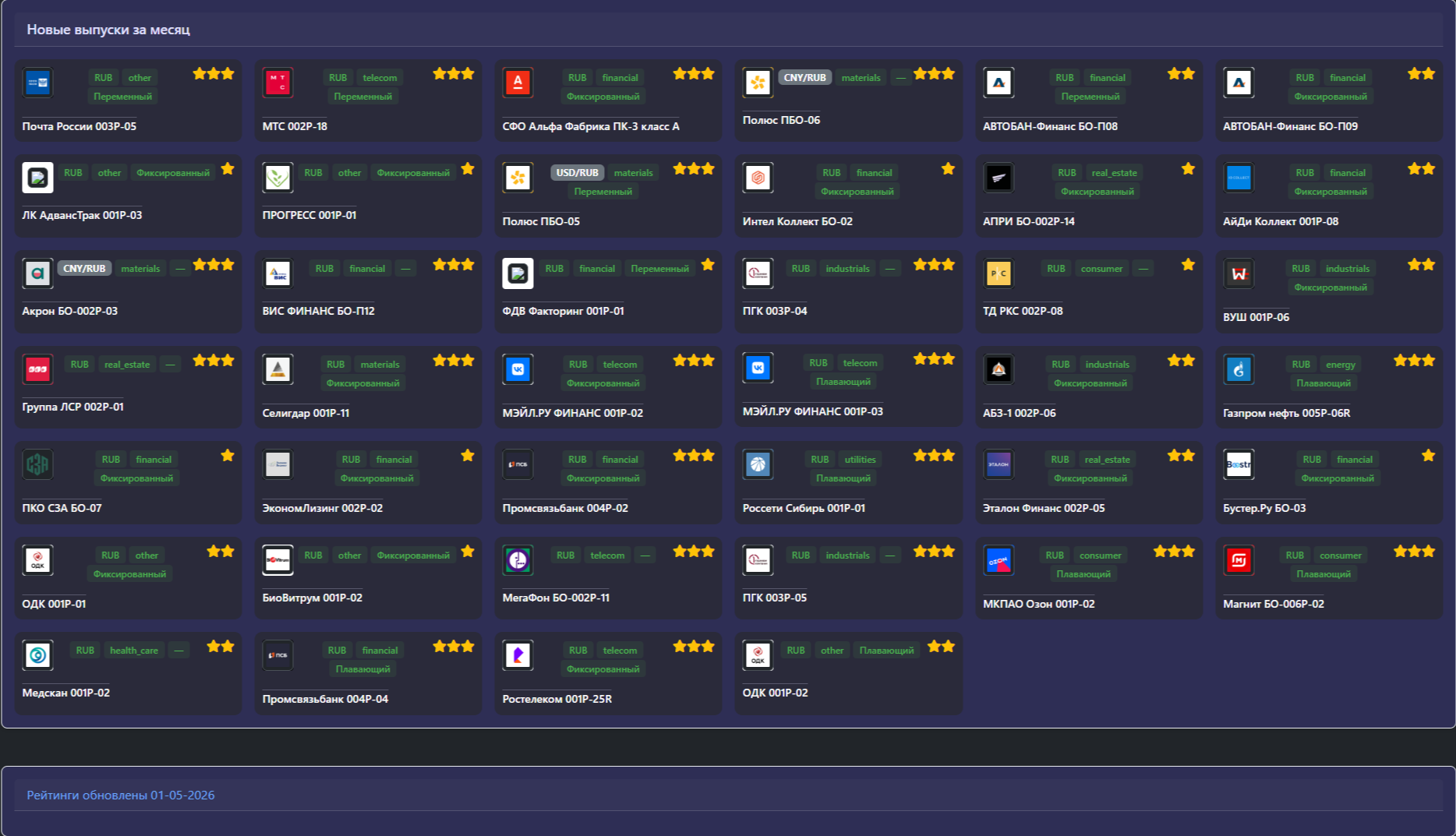Screen dimensions: 1456x836
Task: Click the Ростелеком 001P-25R title text
Action: click(557, 699)
